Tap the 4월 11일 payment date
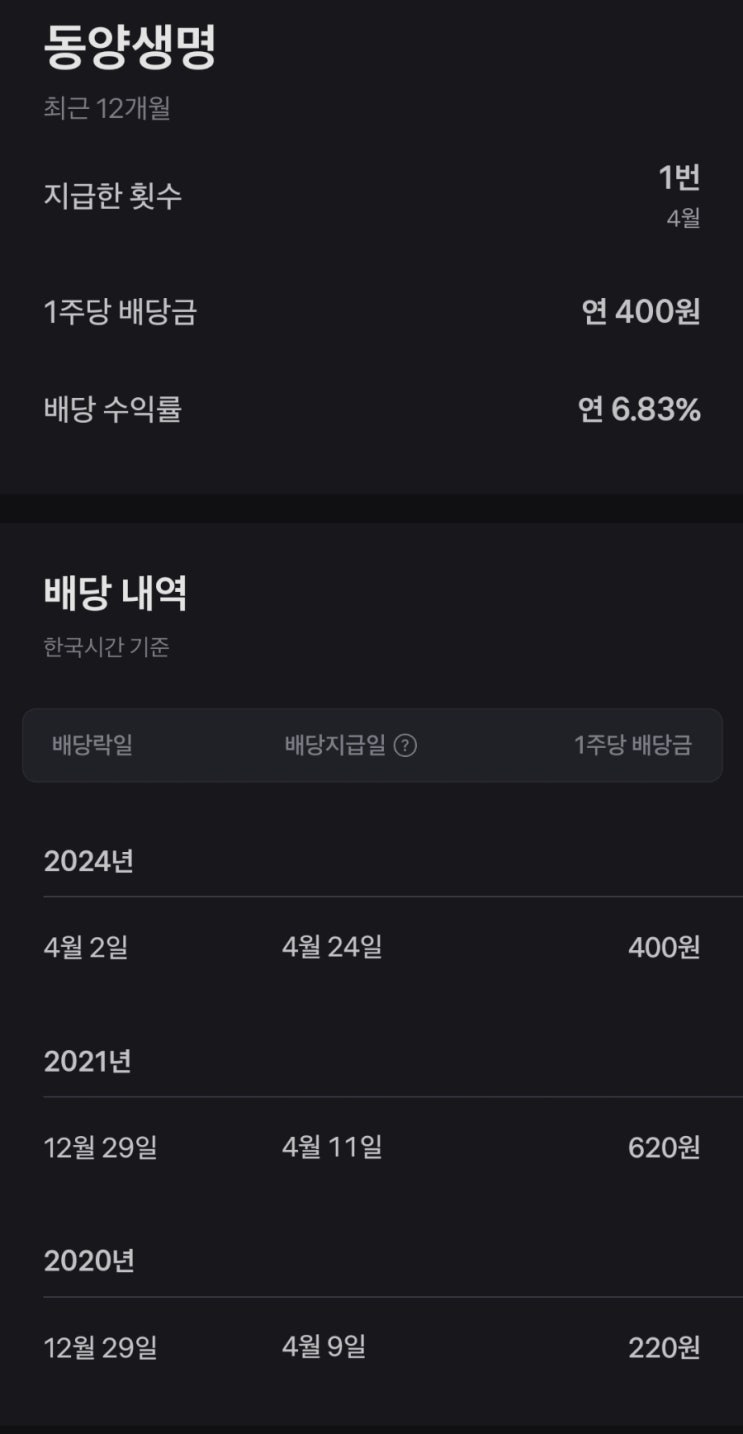Image resolution: width=743 pixels, height=1434 pixels. click(x=332, y=1147)
